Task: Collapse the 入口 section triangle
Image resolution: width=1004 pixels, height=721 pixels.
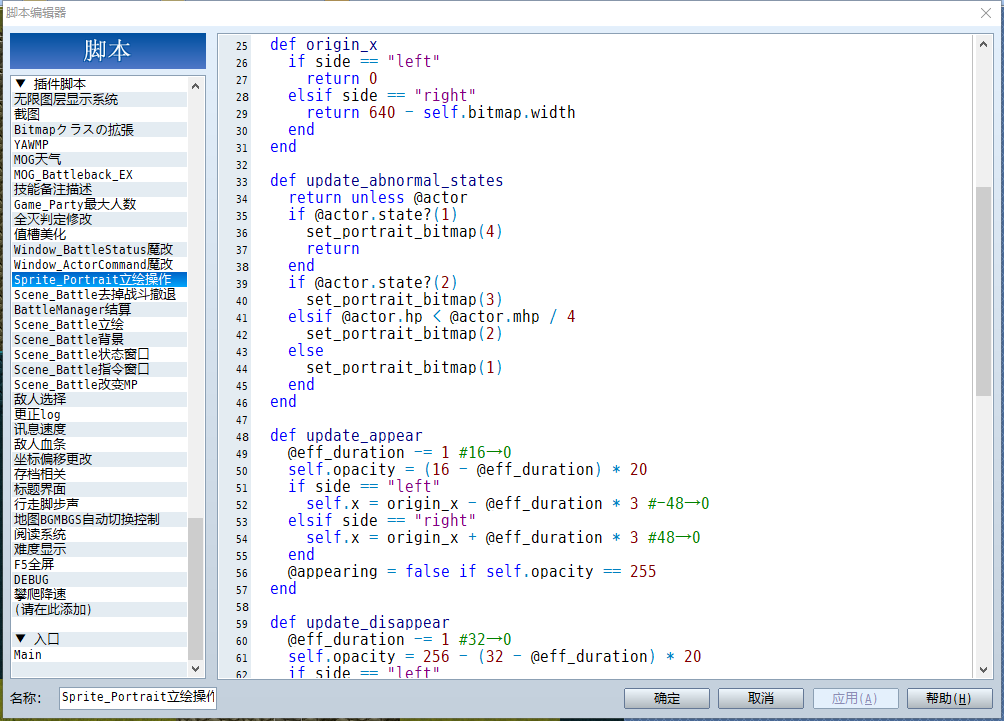Action: pyautogui.click(x=20, y=638)
